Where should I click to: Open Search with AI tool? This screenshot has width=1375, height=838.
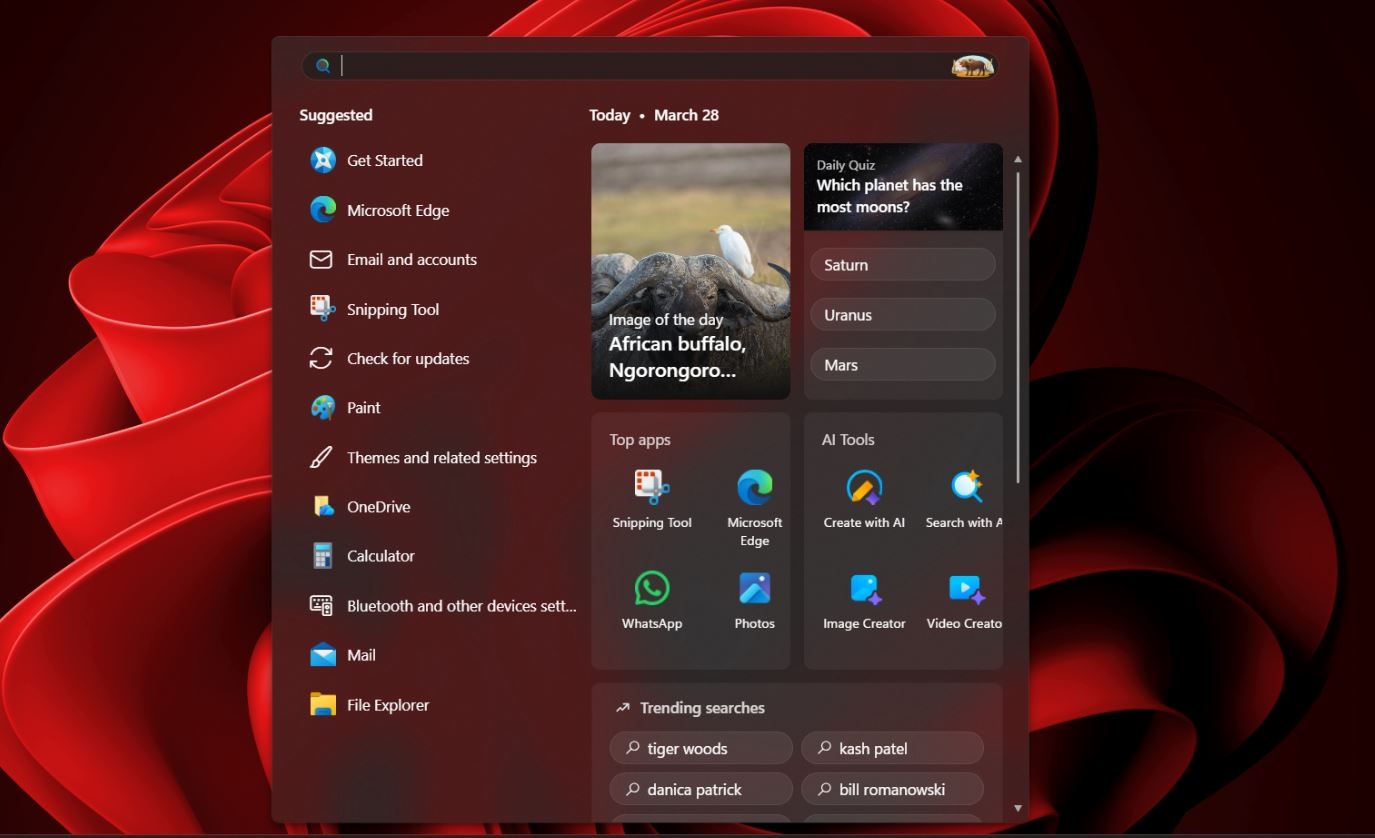(x=963, y=490)
